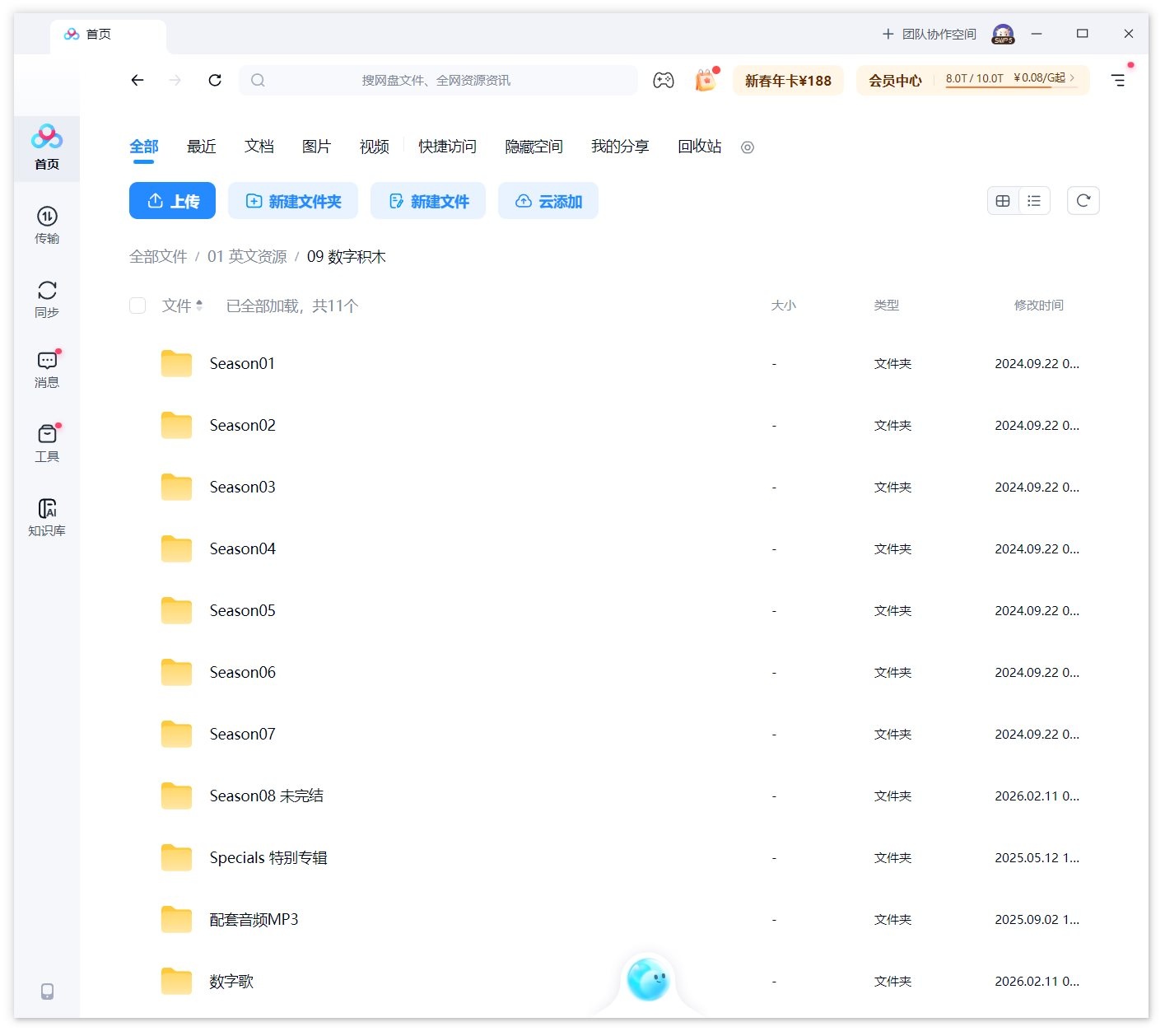Click inside the search input field
The image size is (1165, 1036).
tap(436, 80)
